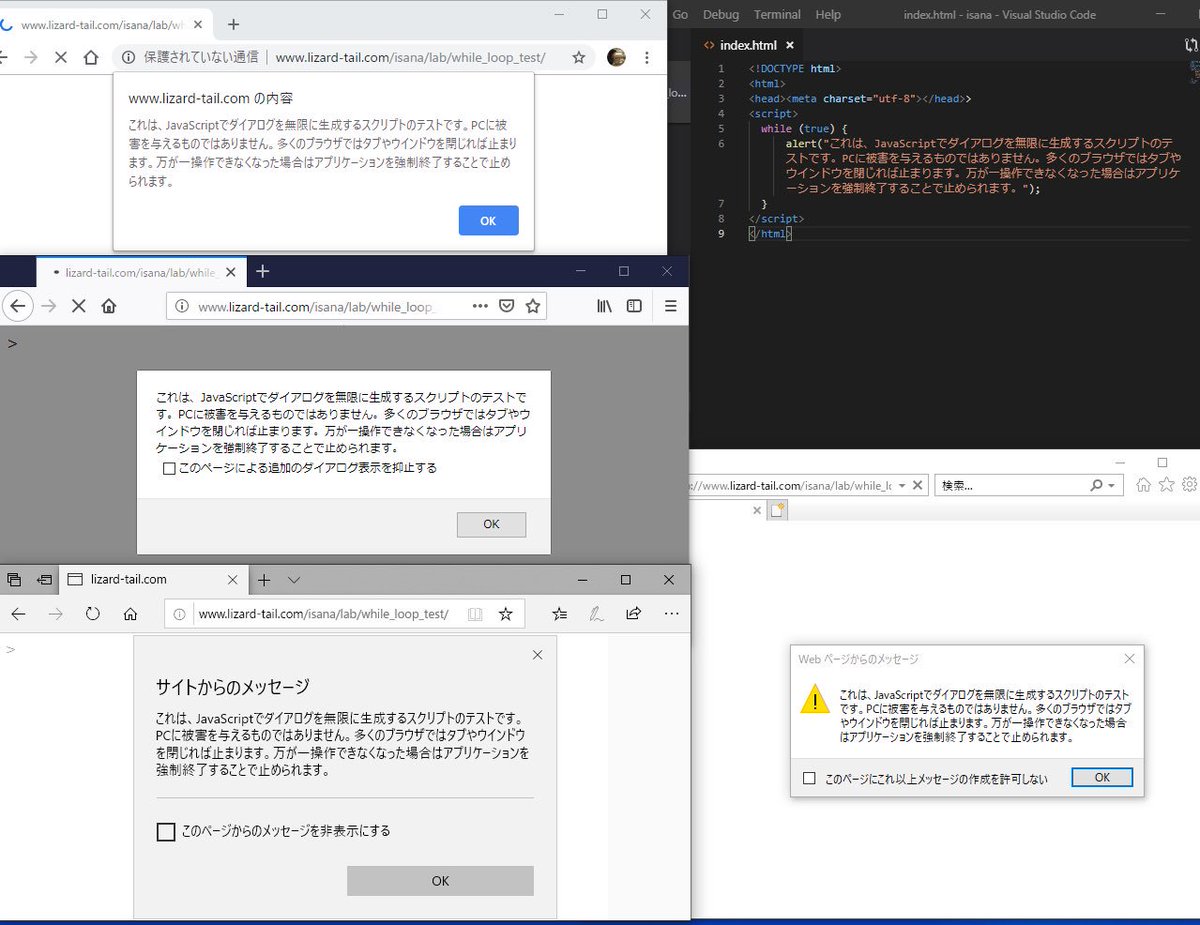1200x925 pixels.
Task: Open the Terminal menu in VS Code
Action: point(777,14)
